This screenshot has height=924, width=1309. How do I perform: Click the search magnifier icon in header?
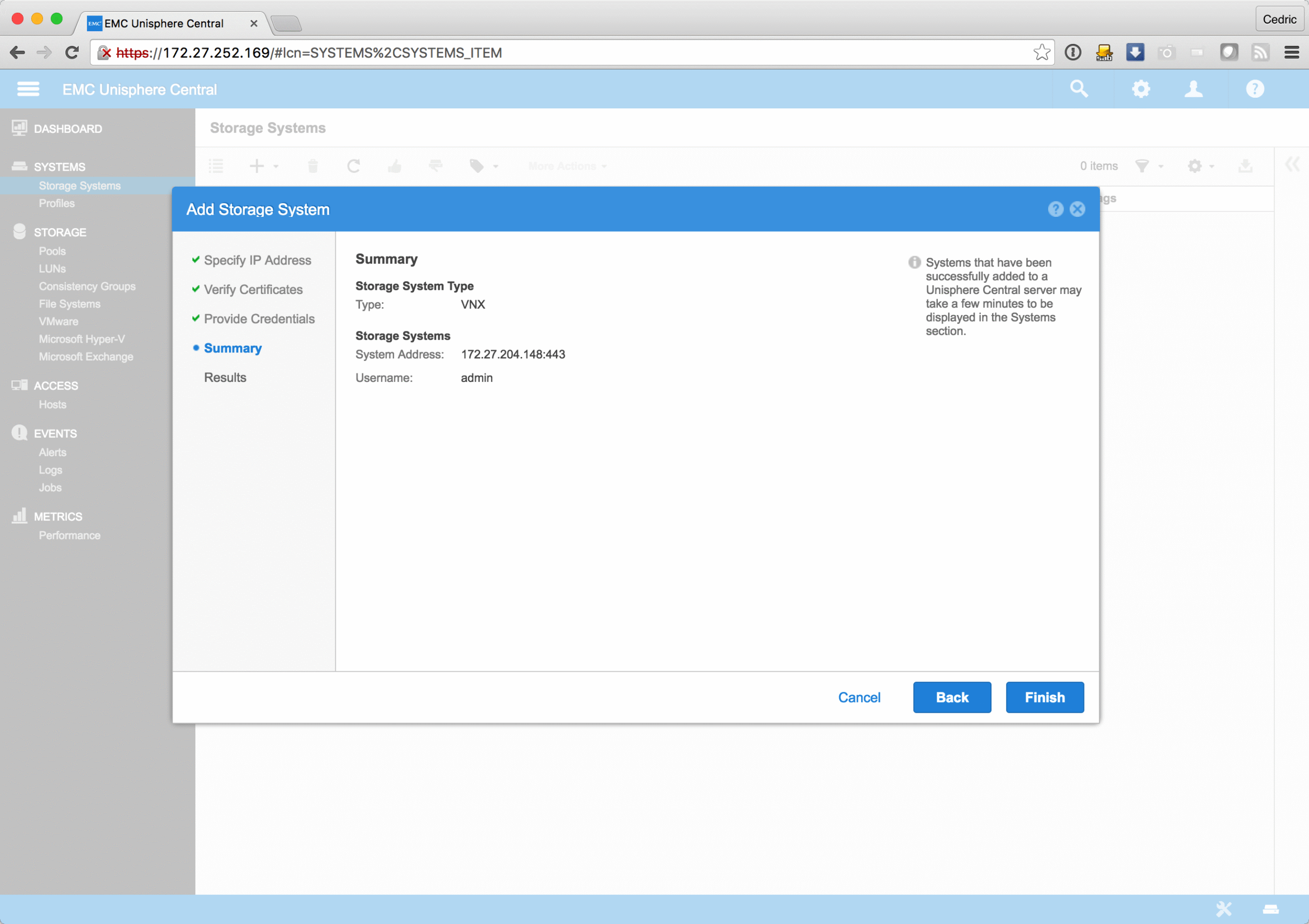tap(1079, 89)
